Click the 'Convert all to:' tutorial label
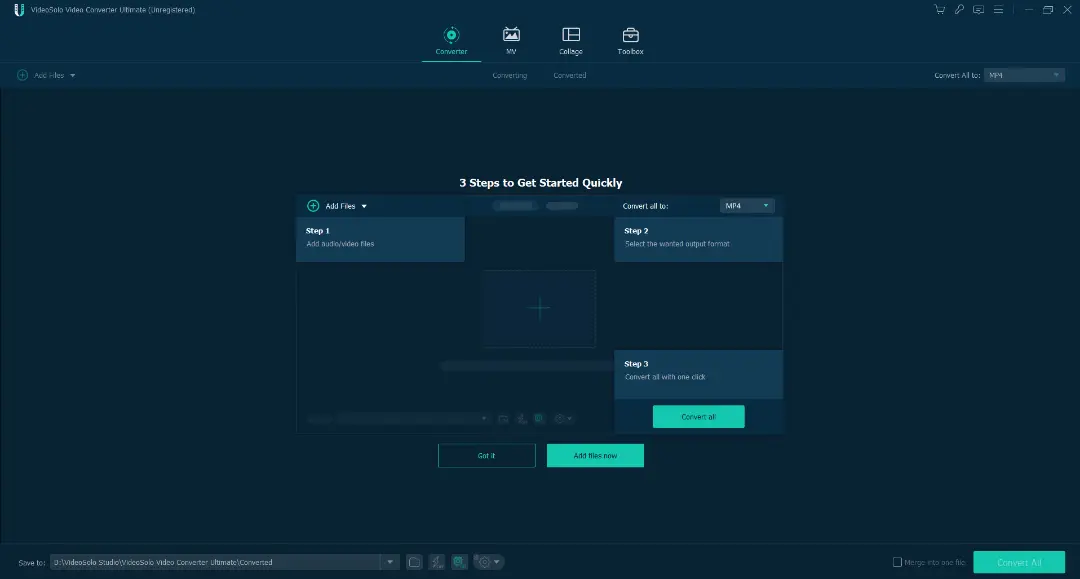This screenshot has height=579, width=1080. (645, 206)
